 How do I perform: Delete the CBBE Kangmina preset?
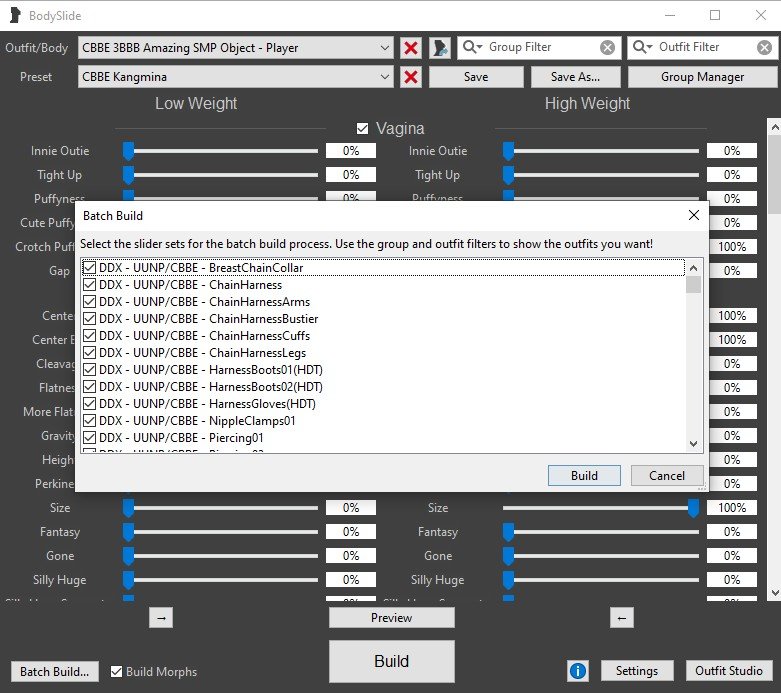410,77
